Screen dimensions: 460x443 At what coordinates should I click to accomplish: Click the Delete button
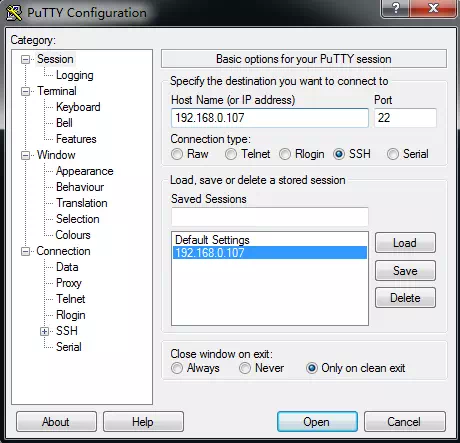405,298
